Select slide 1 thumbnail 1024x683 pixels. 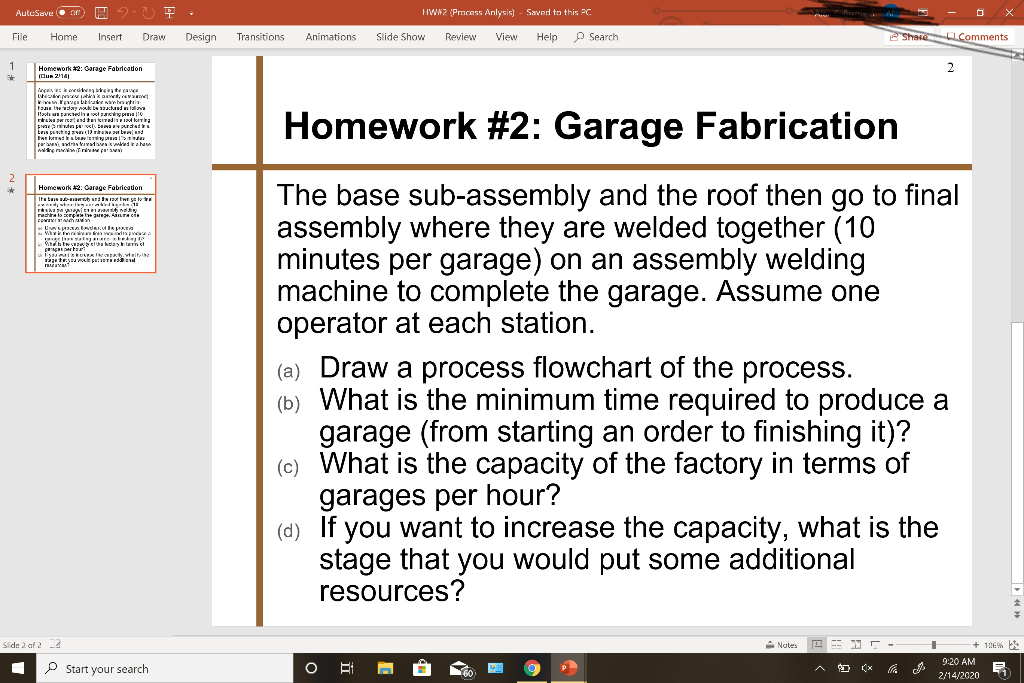[91, 110]
